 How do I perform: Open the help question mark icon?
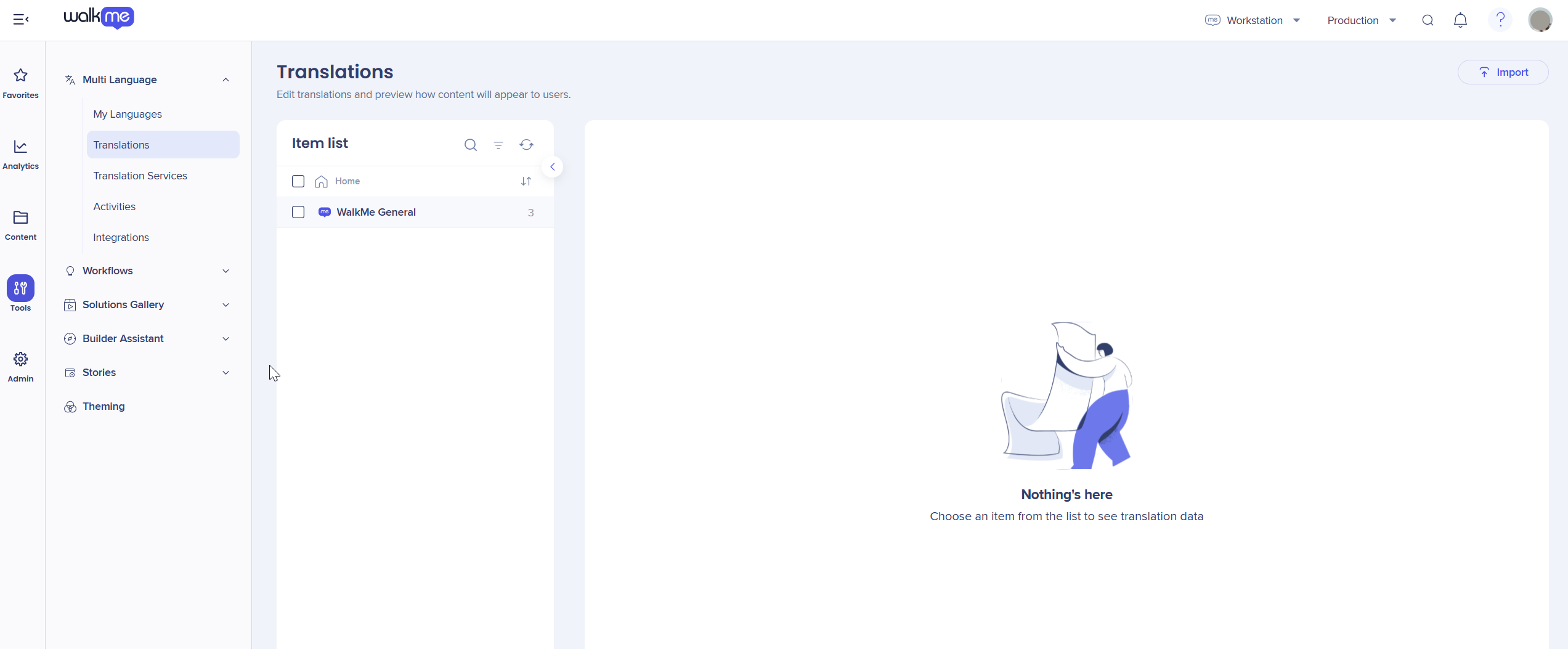click(x=1500, y=20)
